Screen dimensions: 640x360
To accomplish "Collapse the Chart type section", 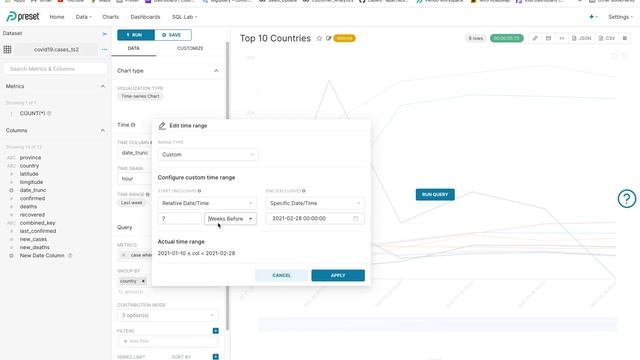I will [x=216, y=71].
